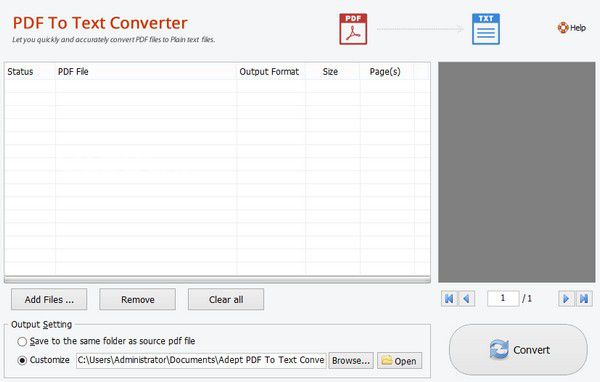
Task: Click the blue TXT document icon
Action: point(486,29)
